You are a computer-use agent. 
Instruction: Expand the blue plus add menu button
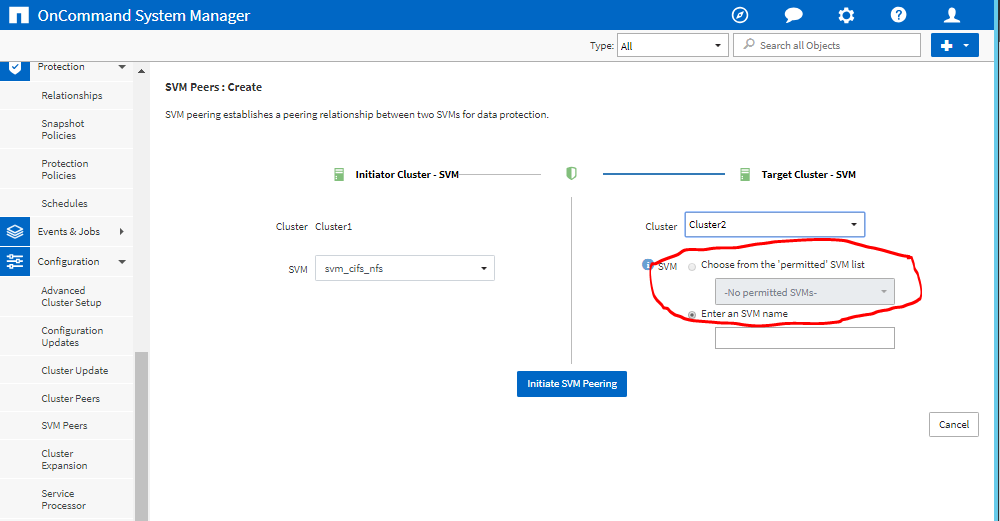[x=954, y=45]
